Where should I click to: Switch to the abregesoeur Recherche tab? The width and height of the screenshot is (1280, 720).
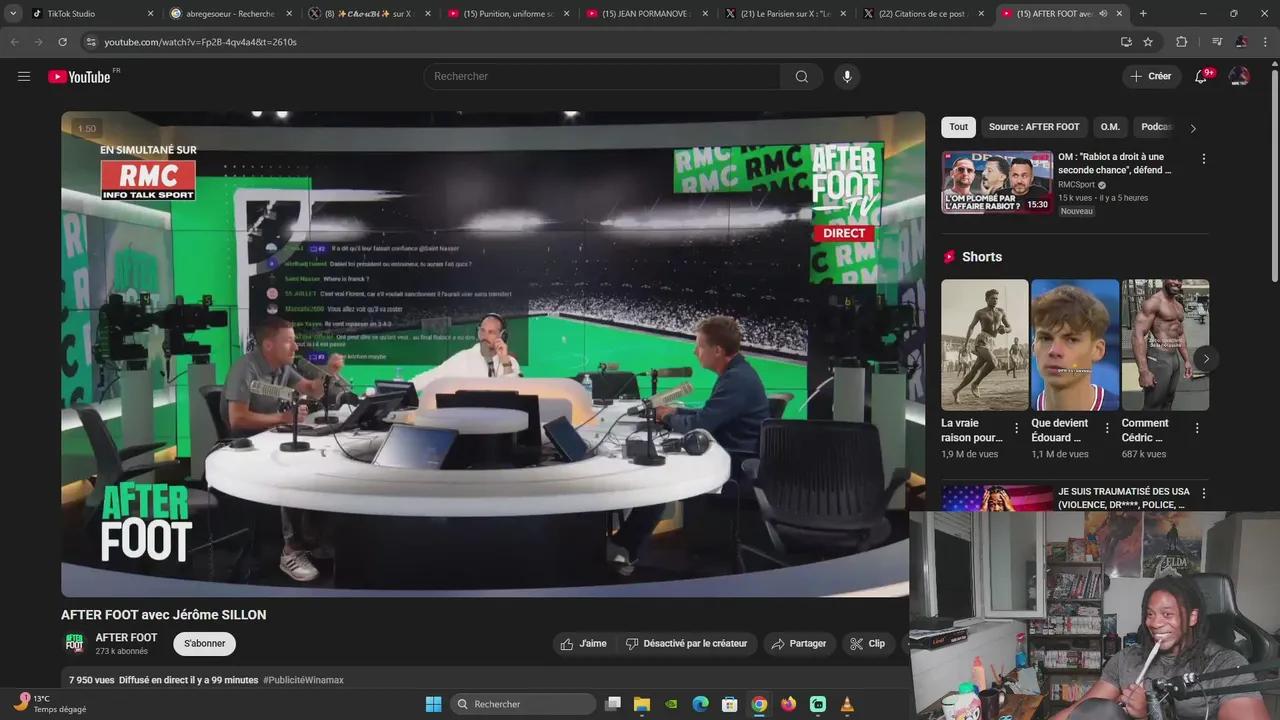230,14
